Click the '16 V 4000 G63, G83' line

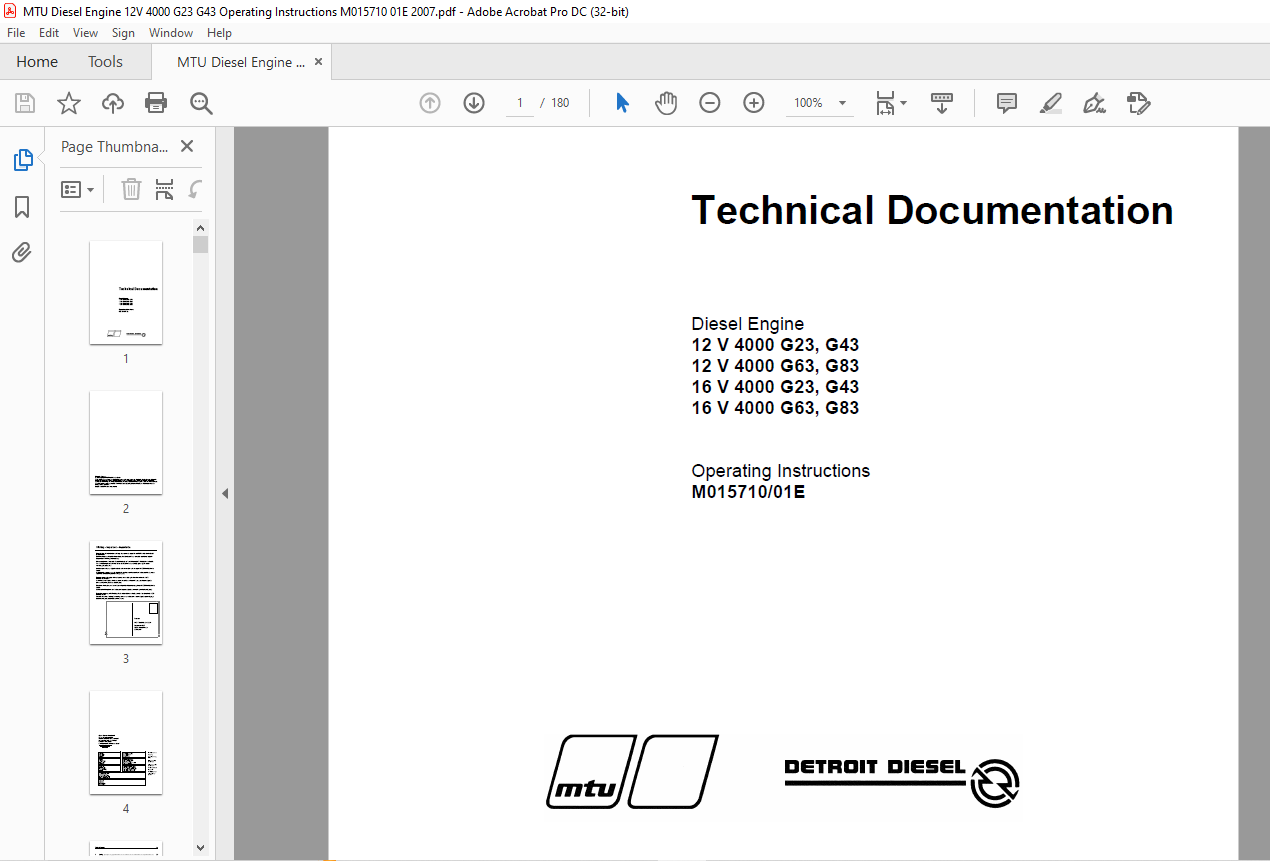775,408
